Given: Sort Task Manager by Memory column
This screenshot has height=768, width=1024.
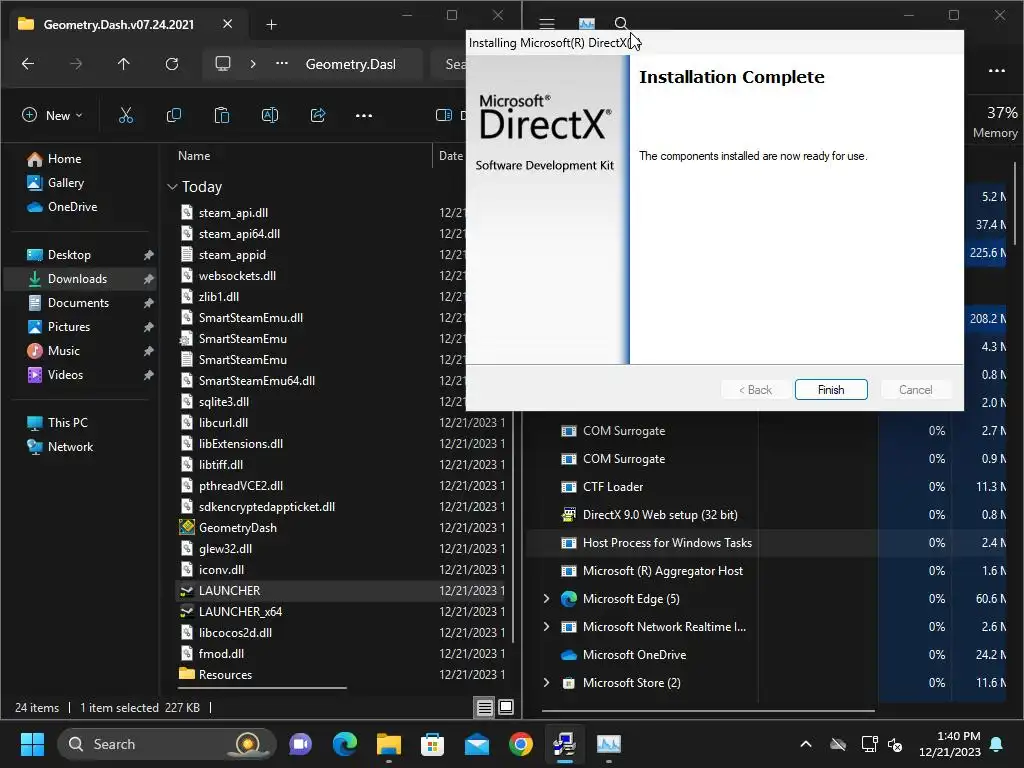Looking at the screenshot, I should (994, 122).
